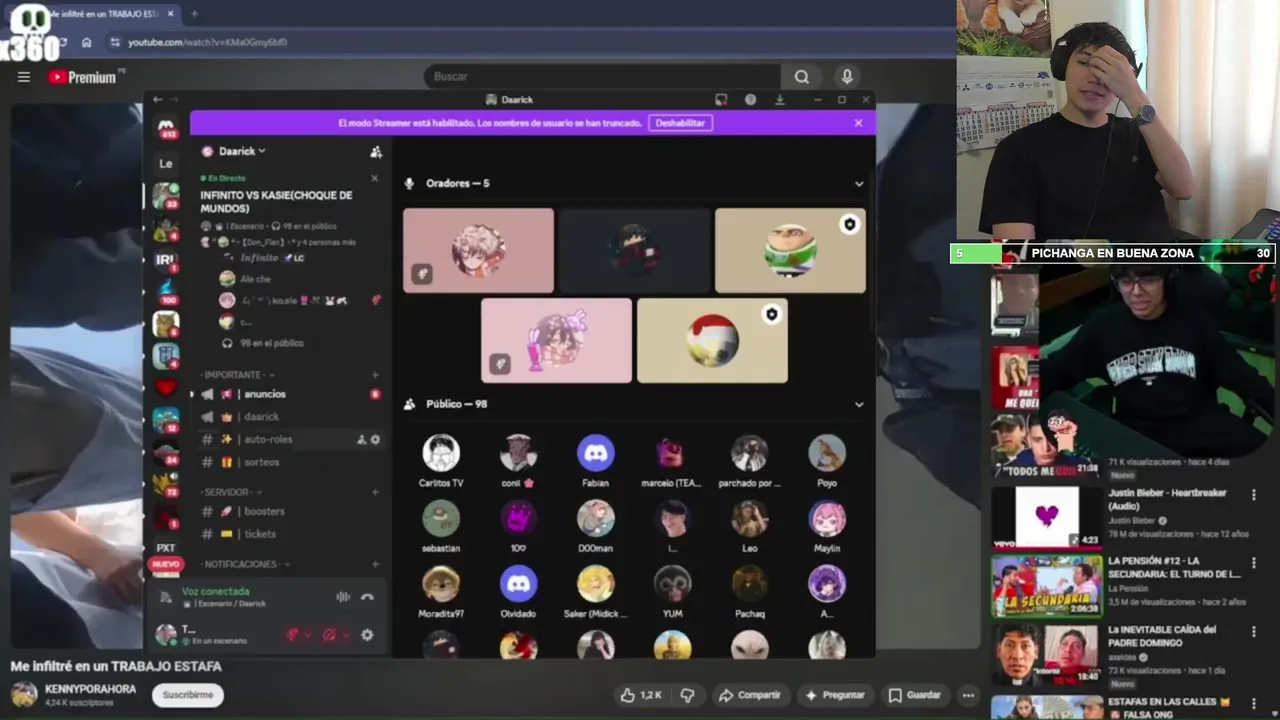Open the red heart server icon in Discord

166,388
